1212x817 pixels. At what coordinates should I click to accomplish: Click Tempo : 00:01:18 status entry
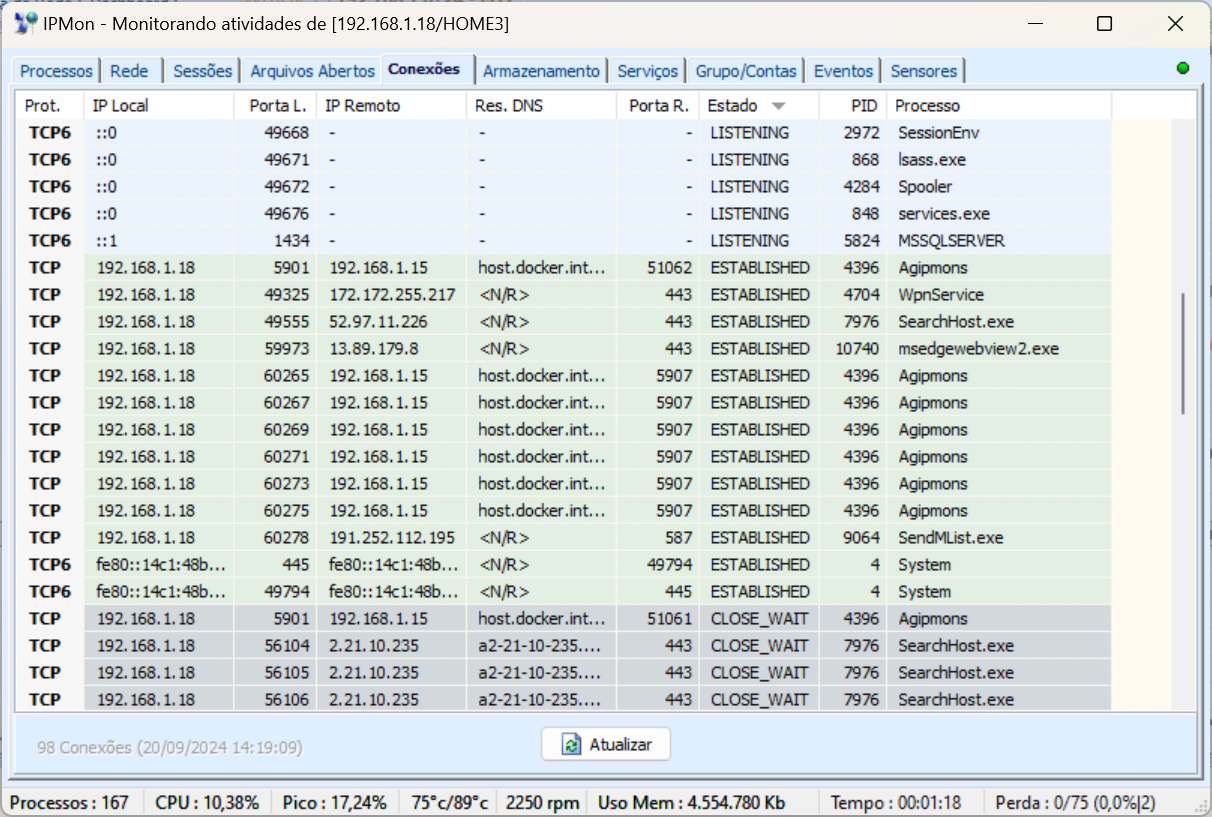tap(896, 802)
